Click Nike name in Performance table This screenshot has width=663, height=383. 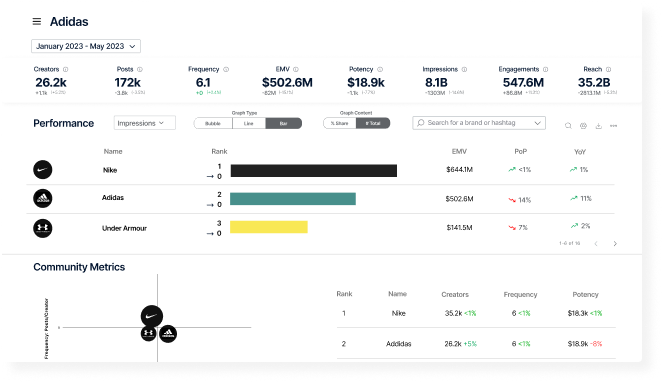click(110, 170)
